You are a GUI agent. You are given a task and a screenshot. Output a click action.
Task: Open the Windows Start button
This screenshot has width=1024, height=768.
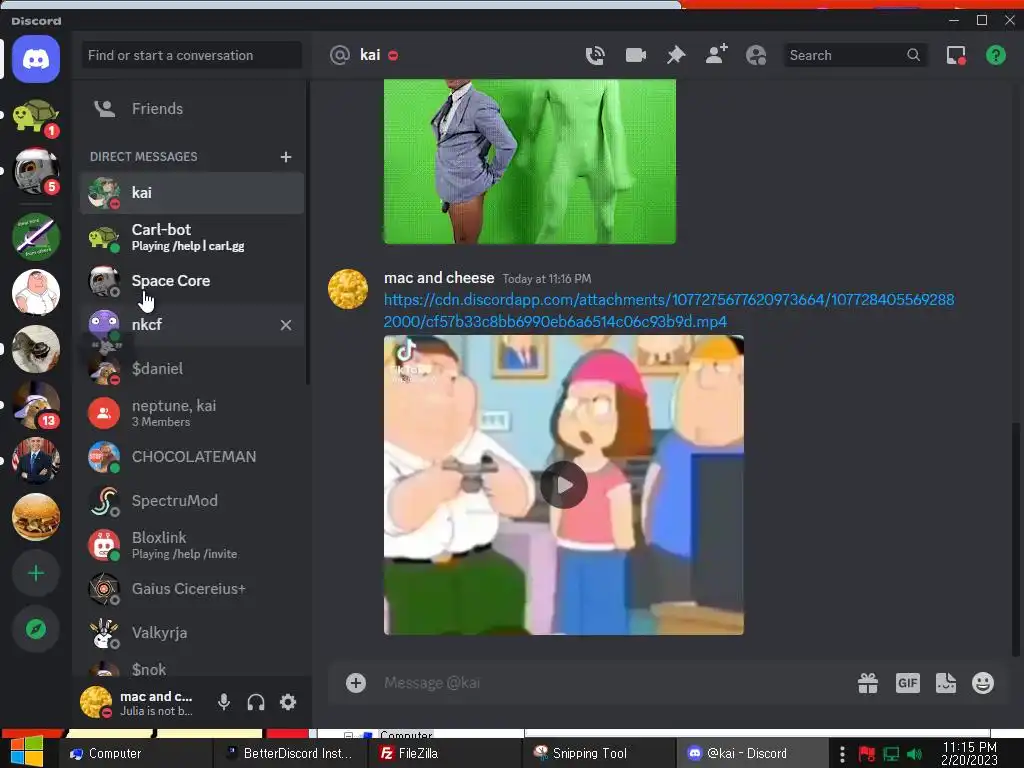tap(27, 750)
